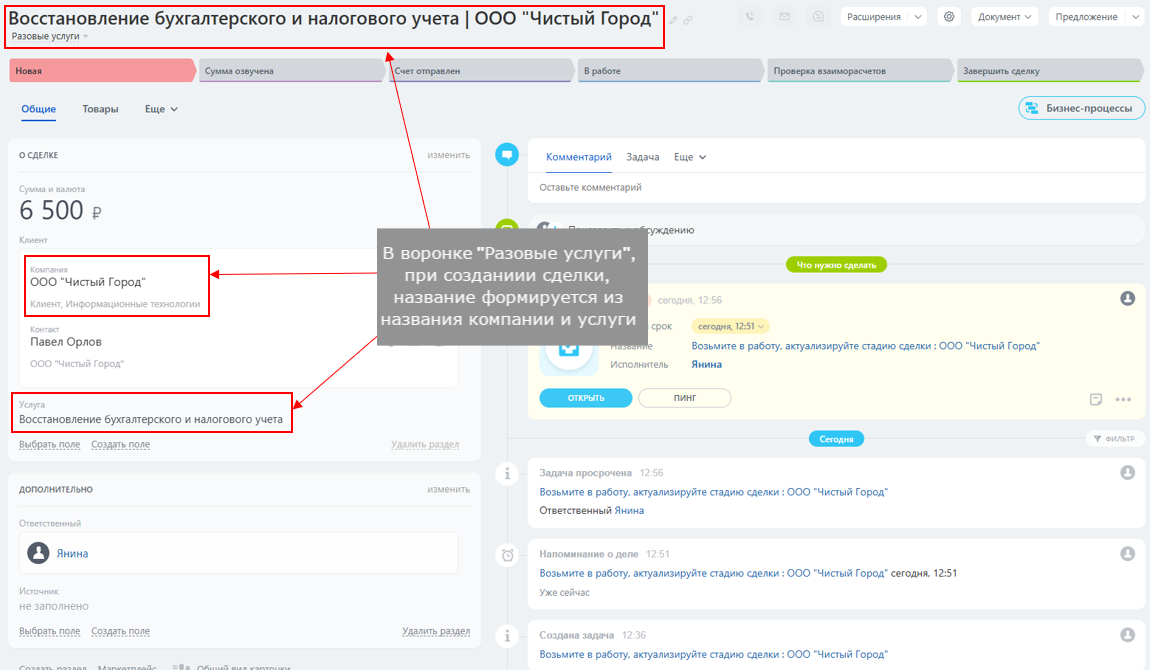Expand the arrow next to 'Предложение'
Screen dimensions: 1150x670
(1135, 16)
